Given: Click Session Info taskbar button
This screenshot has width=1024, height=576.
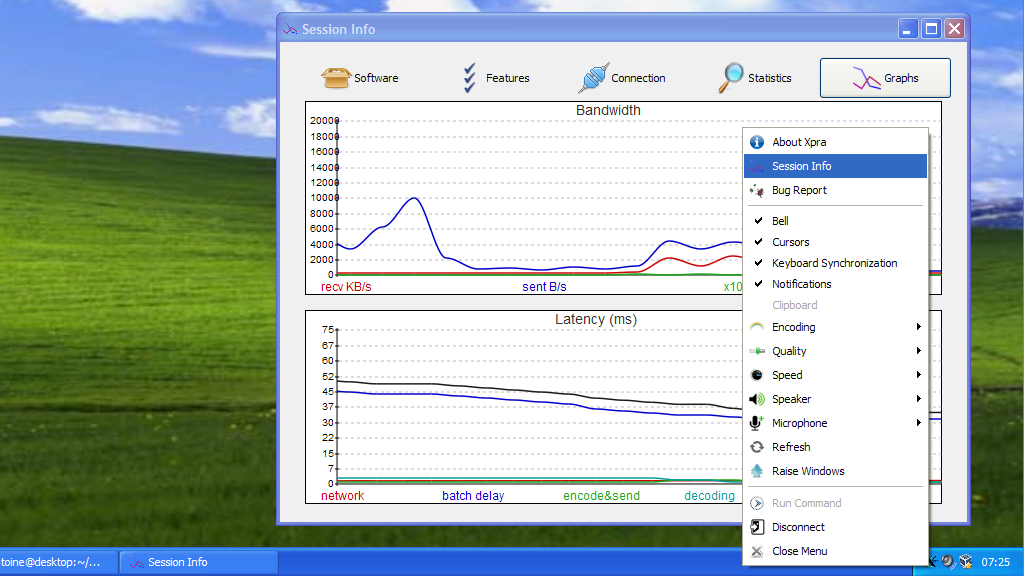Looking at the screenshot, I should [198, 562].
